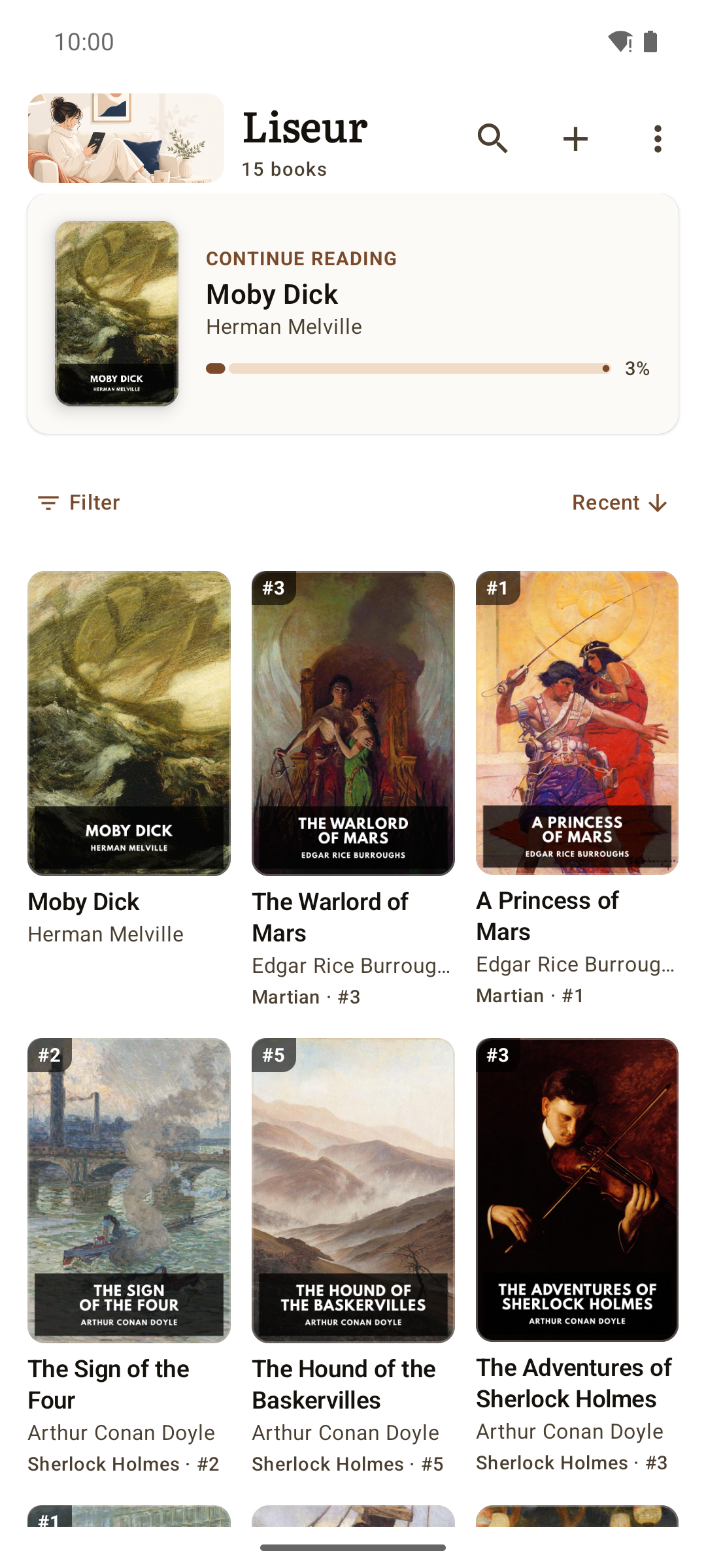Open the Continue Reading Moby Dick card
The width and height of the screenshot is (706, 1568).
[353, 314]
